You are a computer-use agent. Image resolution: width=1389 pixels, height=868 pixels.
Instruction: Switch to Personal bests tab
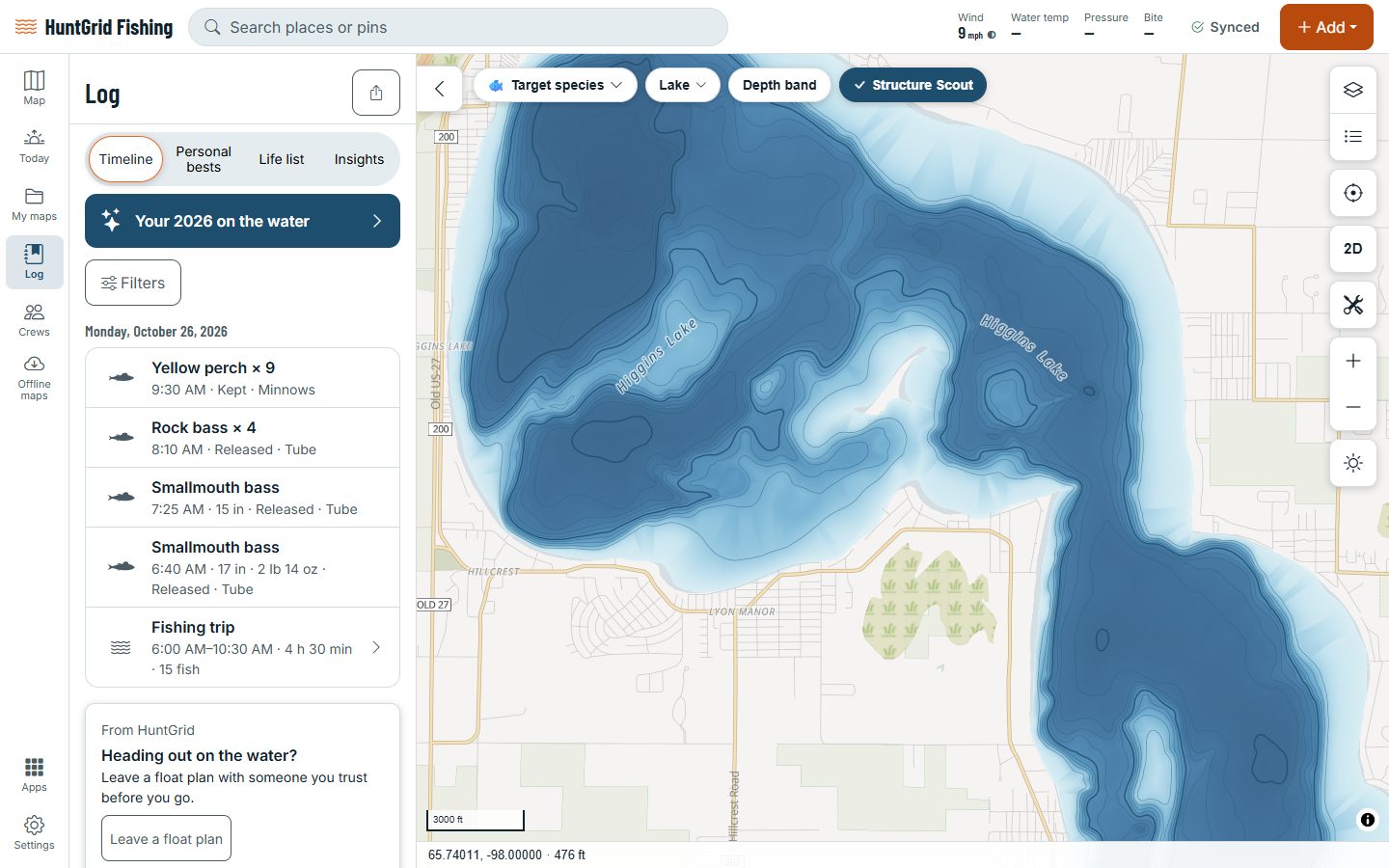[204, 159]
